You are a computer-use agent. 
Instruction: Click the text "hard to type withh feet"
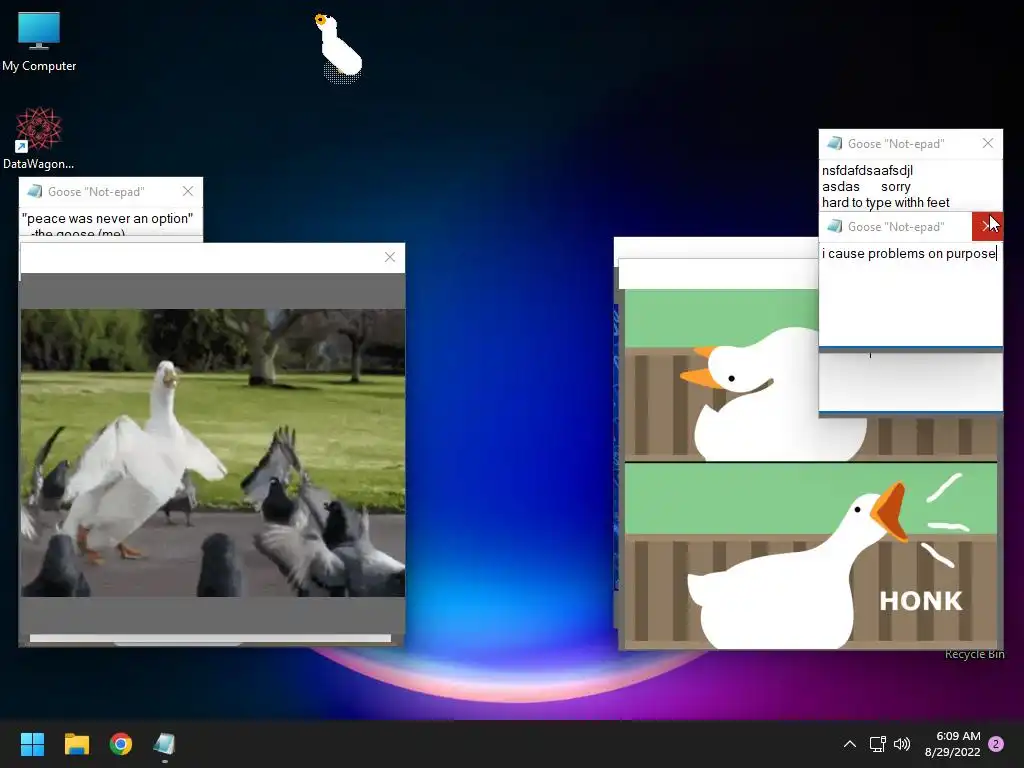[886, 202]
